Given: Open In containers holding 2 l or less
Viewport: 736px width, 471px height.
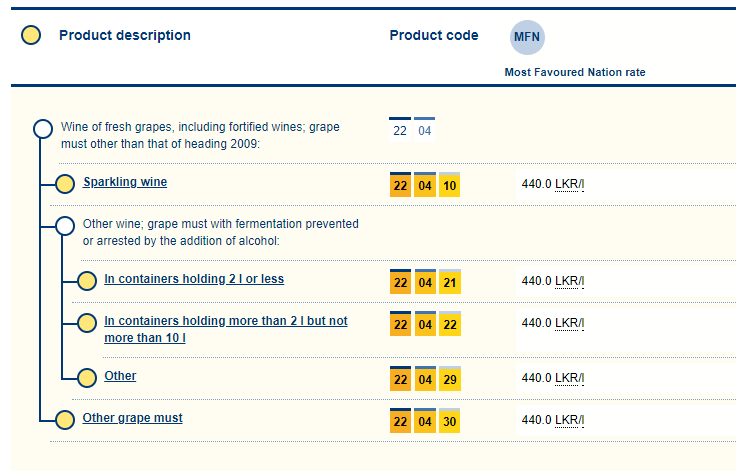Looking at the screenshot, I should pyautogui.click(x=194, y=279).
